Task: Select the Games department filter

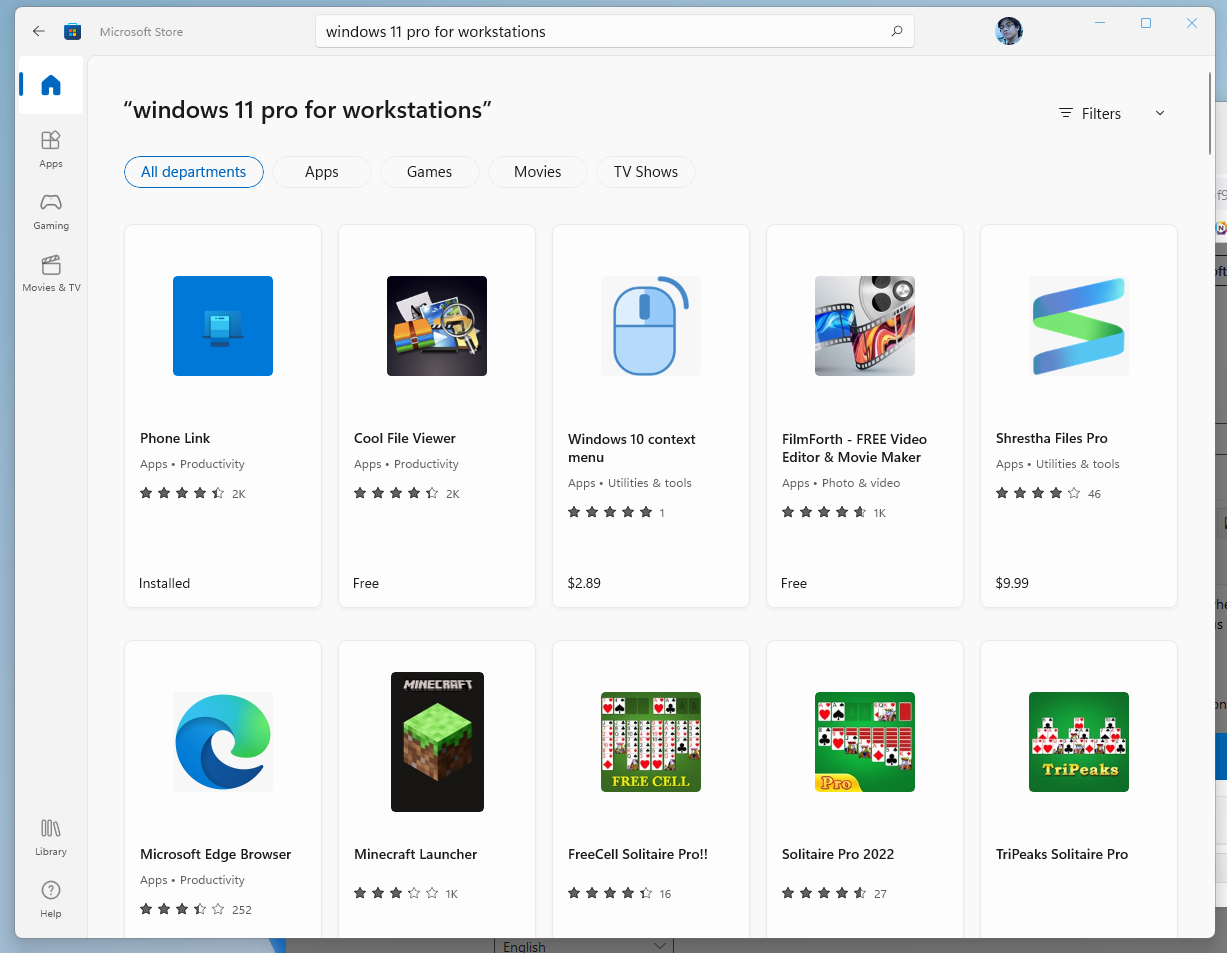Action: coord(430,172)
